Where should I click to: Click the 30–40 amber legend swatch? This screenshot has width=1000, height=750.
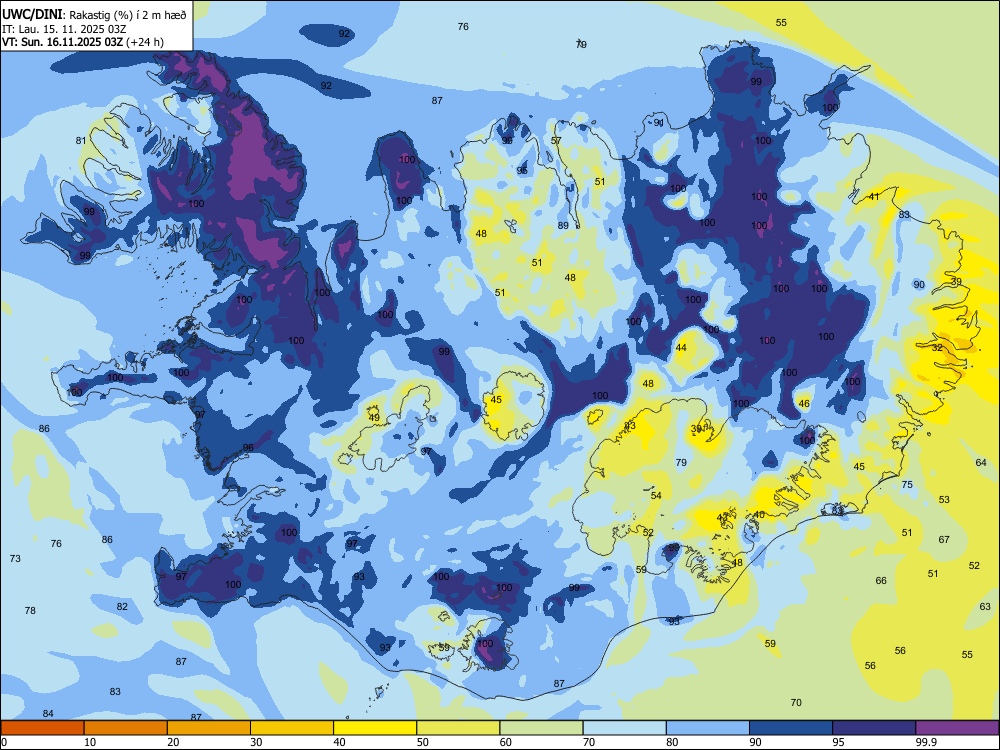click(x=292, y=728)
